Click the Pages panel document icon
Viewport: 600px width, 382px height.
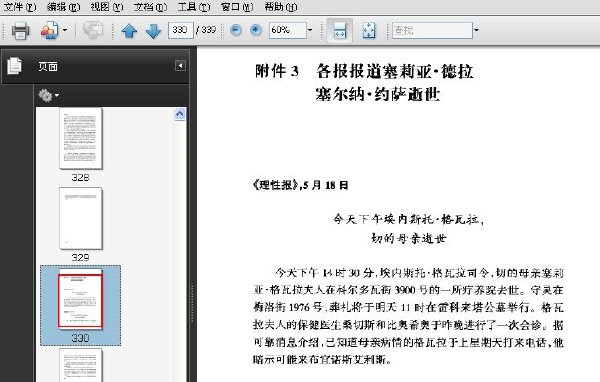point(15,66)
